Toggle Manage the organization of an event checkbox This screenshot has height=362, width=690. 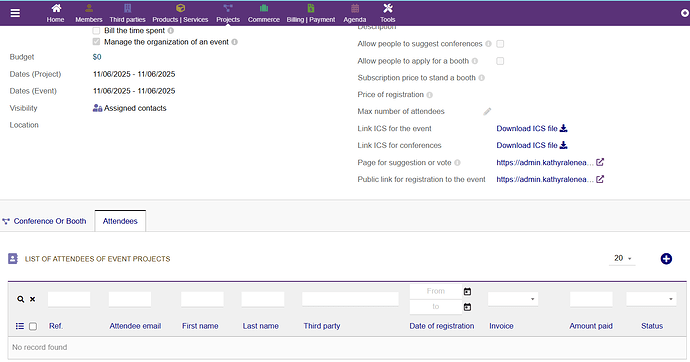click(x=96, y=42)
